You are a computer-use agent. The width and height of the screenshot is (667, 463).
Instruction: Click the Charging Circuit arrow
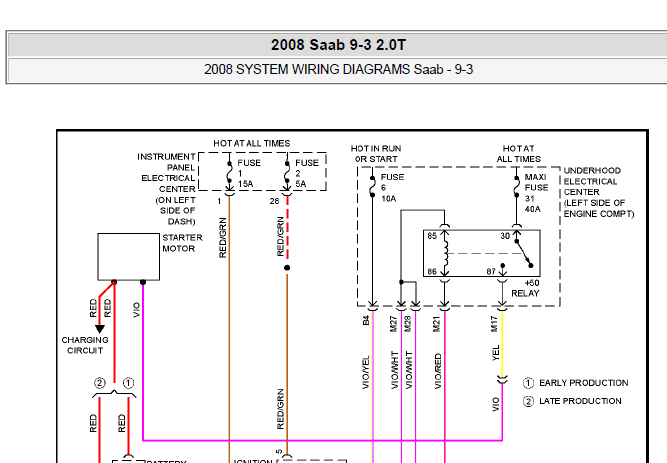(x=100, y=329)
